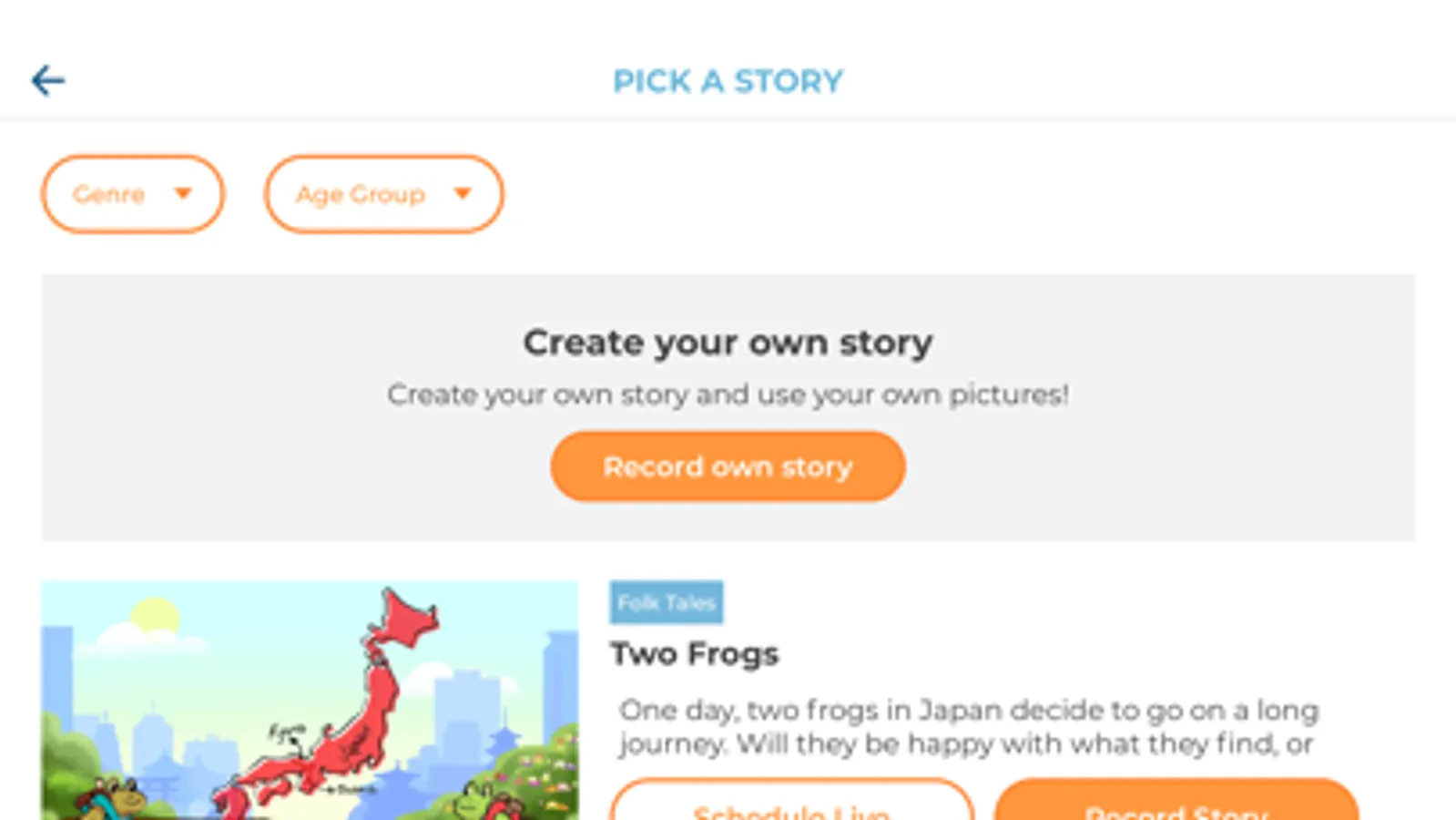Viewport: 1456px width, 820px height.
Task: Click the Create your own story heading
Action: 728,343
